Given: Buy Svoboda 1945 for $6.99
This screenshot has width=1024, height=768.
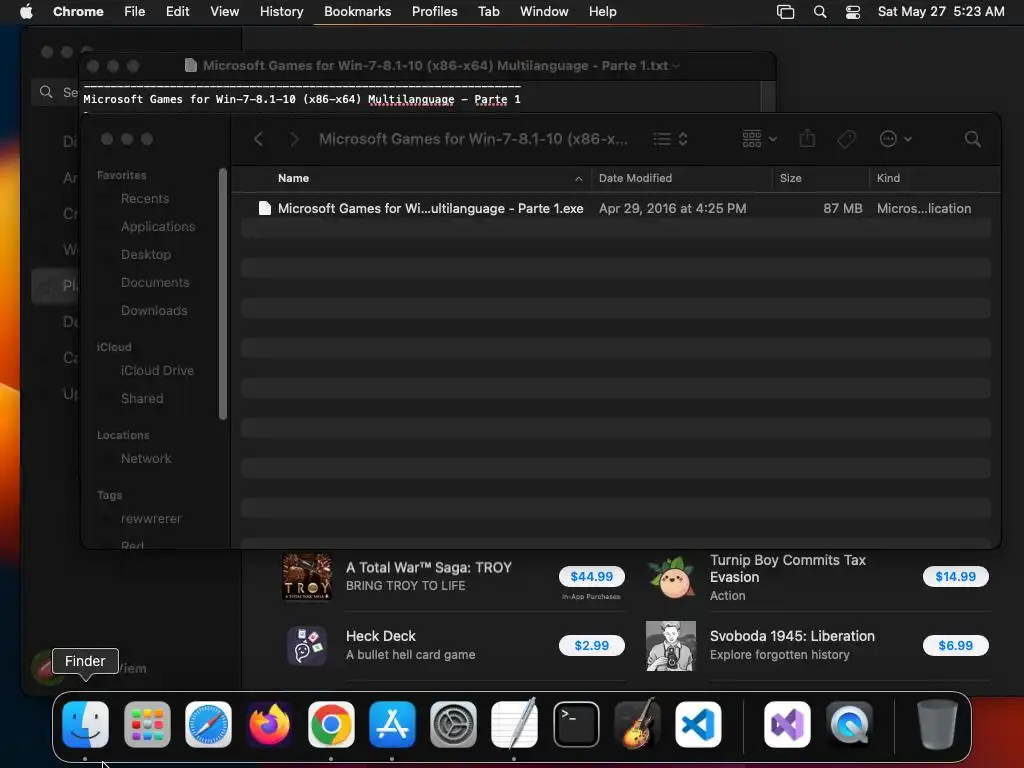Looking at the screenshot, I should pos(955,645).
